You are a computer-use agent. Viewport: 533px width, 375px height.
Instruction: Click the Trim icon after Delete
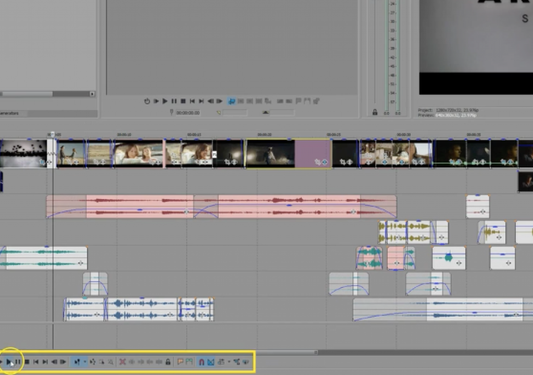pyautogui.click(x=132, y=362)
